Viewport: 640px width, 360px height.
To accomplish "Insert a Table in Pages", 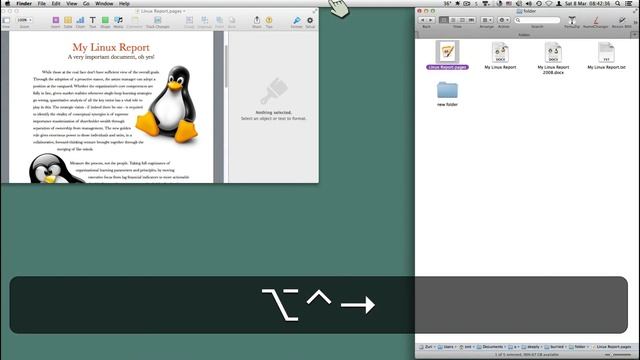I will coord(68,22).
